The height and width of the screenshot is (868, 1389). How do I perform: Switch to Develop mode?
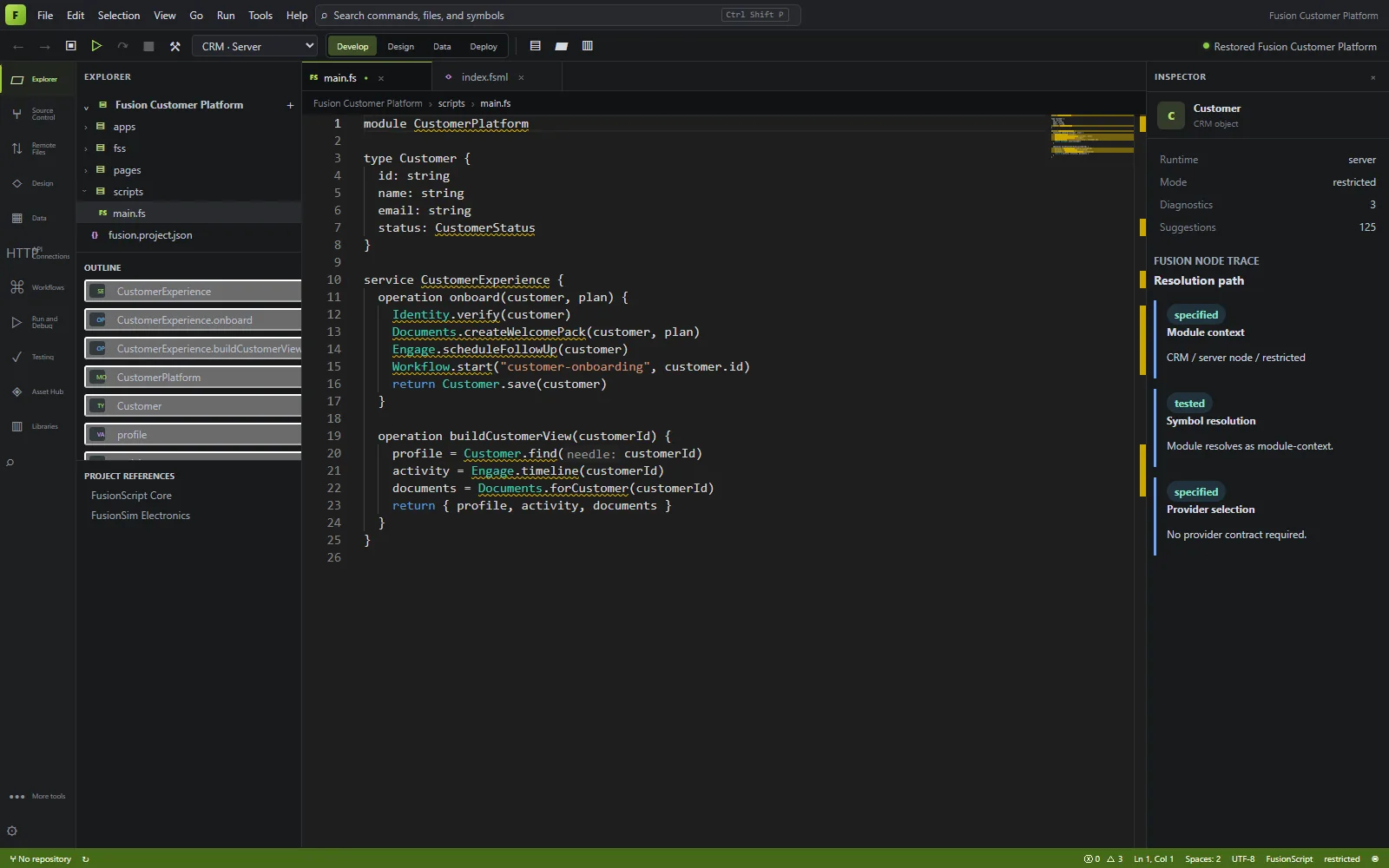coord(352,47)
